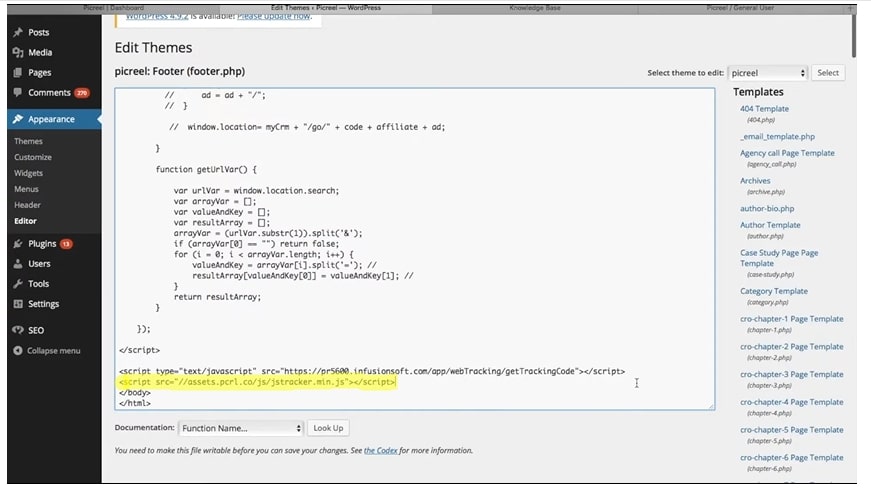Image resolution: width=871 pixels, height=495 pixels.
Task: Open cro-chapter-5 Page Template
Action: pos(792,430)
